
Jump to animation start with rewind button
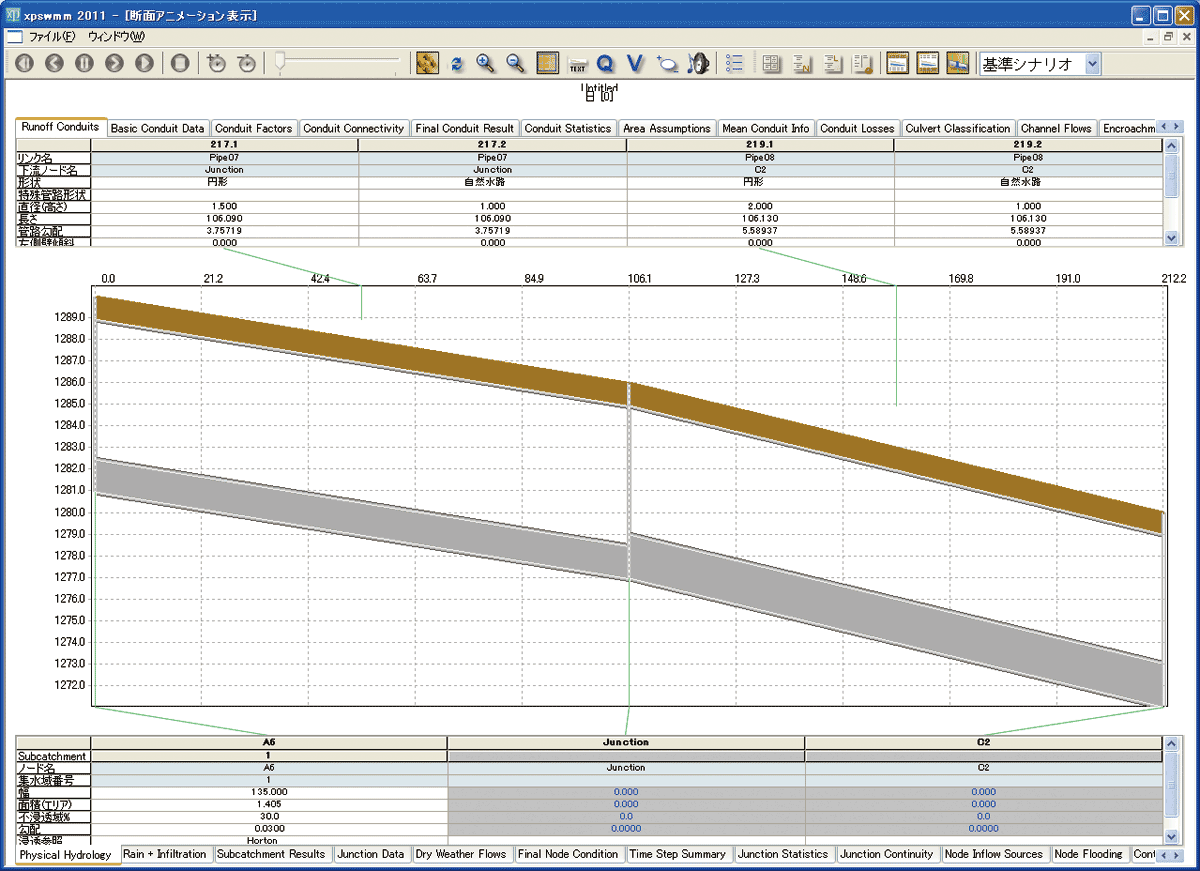tap(24, 63)
